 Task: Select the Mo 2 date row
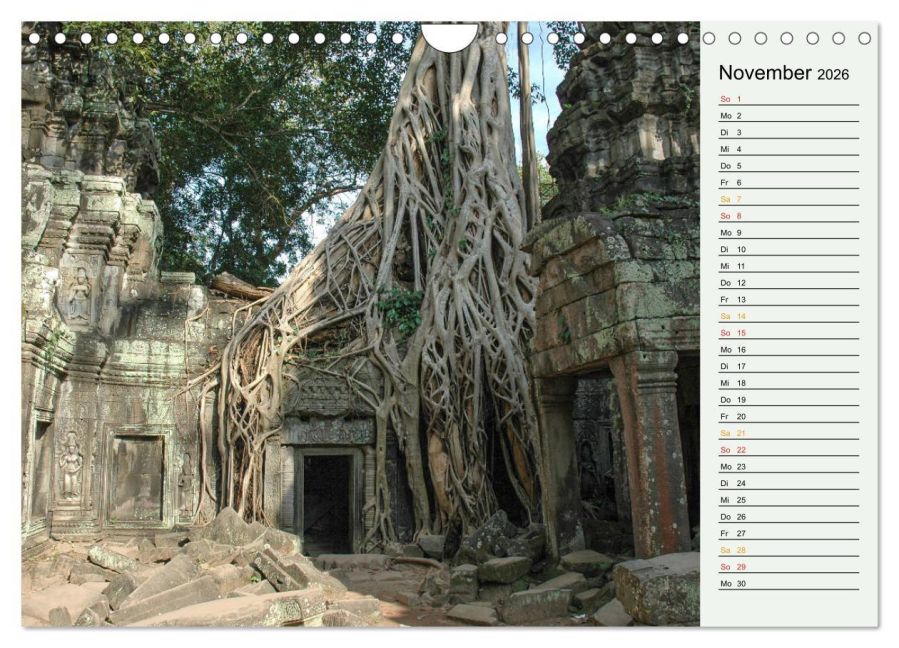click(x=789, y=116)
